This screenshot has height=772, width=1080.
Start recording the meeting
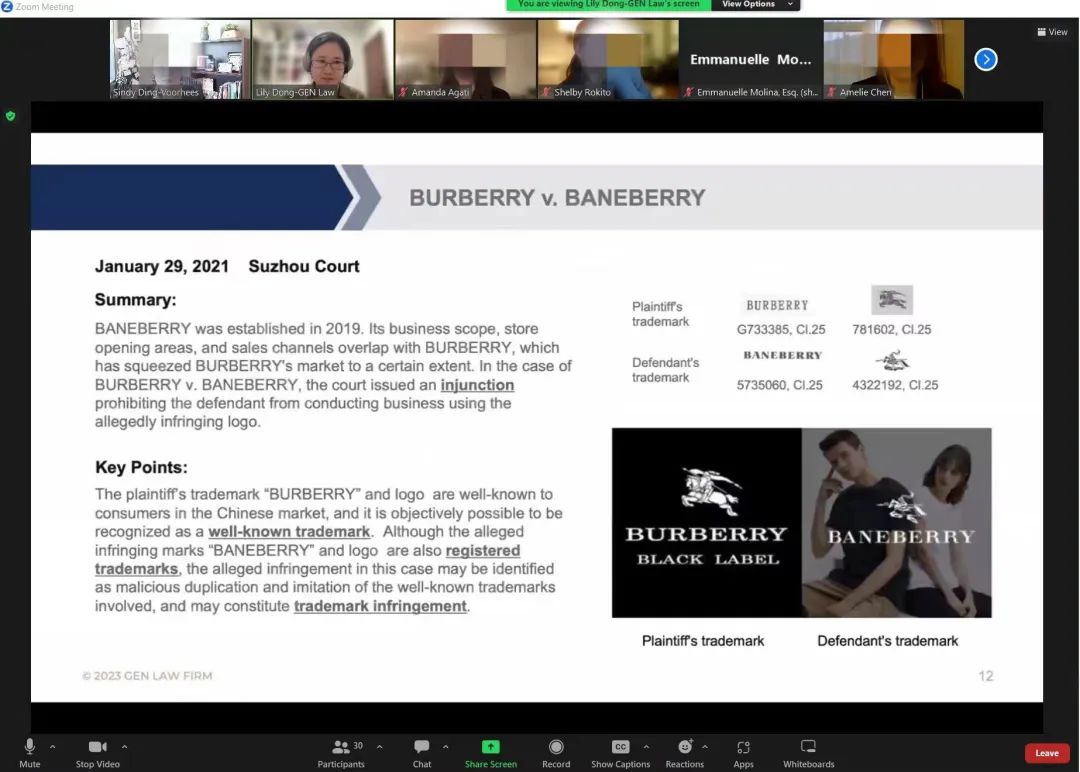(x=556, y=752)
